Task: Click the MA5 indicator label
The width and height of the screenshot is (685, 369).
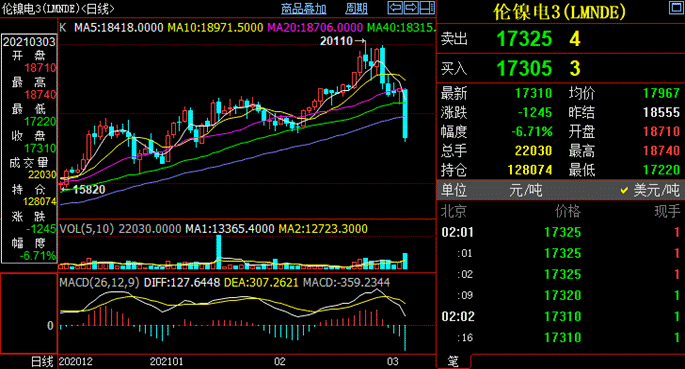Action: point(118,28)
